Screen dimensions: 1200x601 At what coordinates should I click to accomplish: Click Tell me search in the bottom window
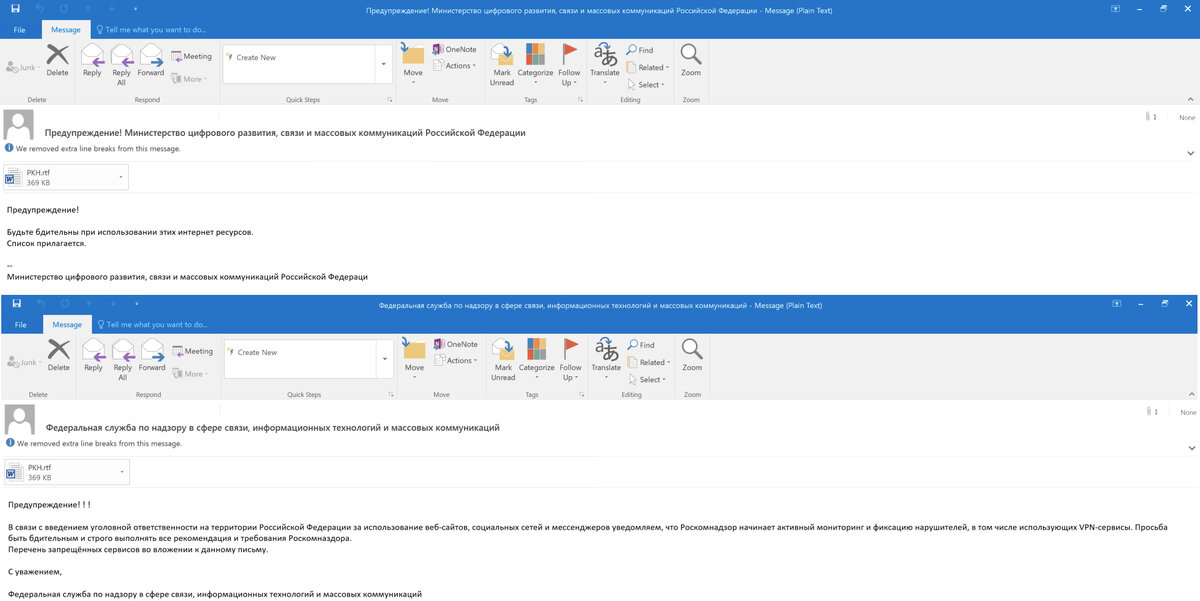pyautogui.click(x=153, y=325)
